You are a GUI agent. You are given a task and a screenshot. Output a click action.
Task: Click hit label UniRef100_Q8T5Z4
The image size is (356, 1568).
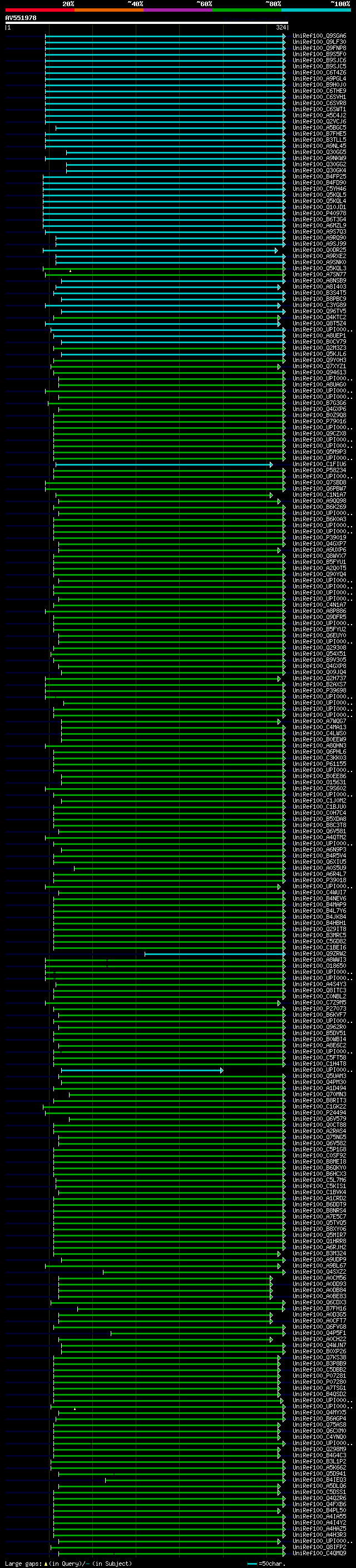point(319,323)
